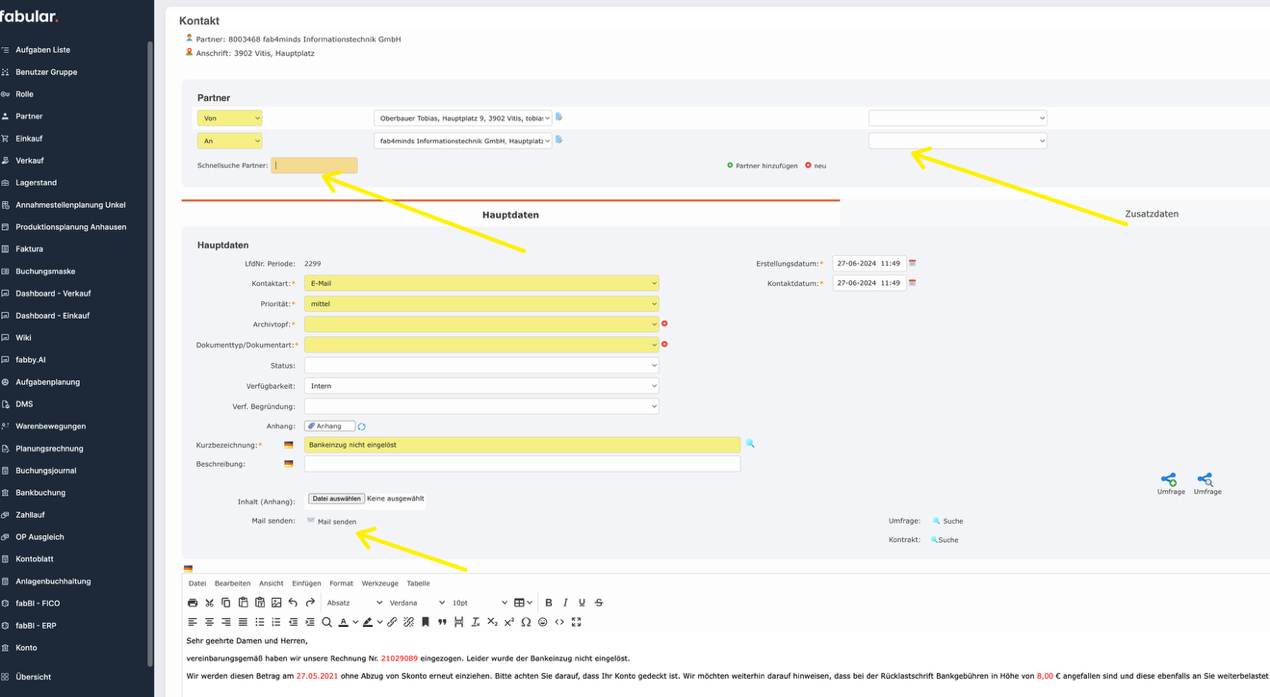Select the bulleted list icon

click(x=259, y=621)
